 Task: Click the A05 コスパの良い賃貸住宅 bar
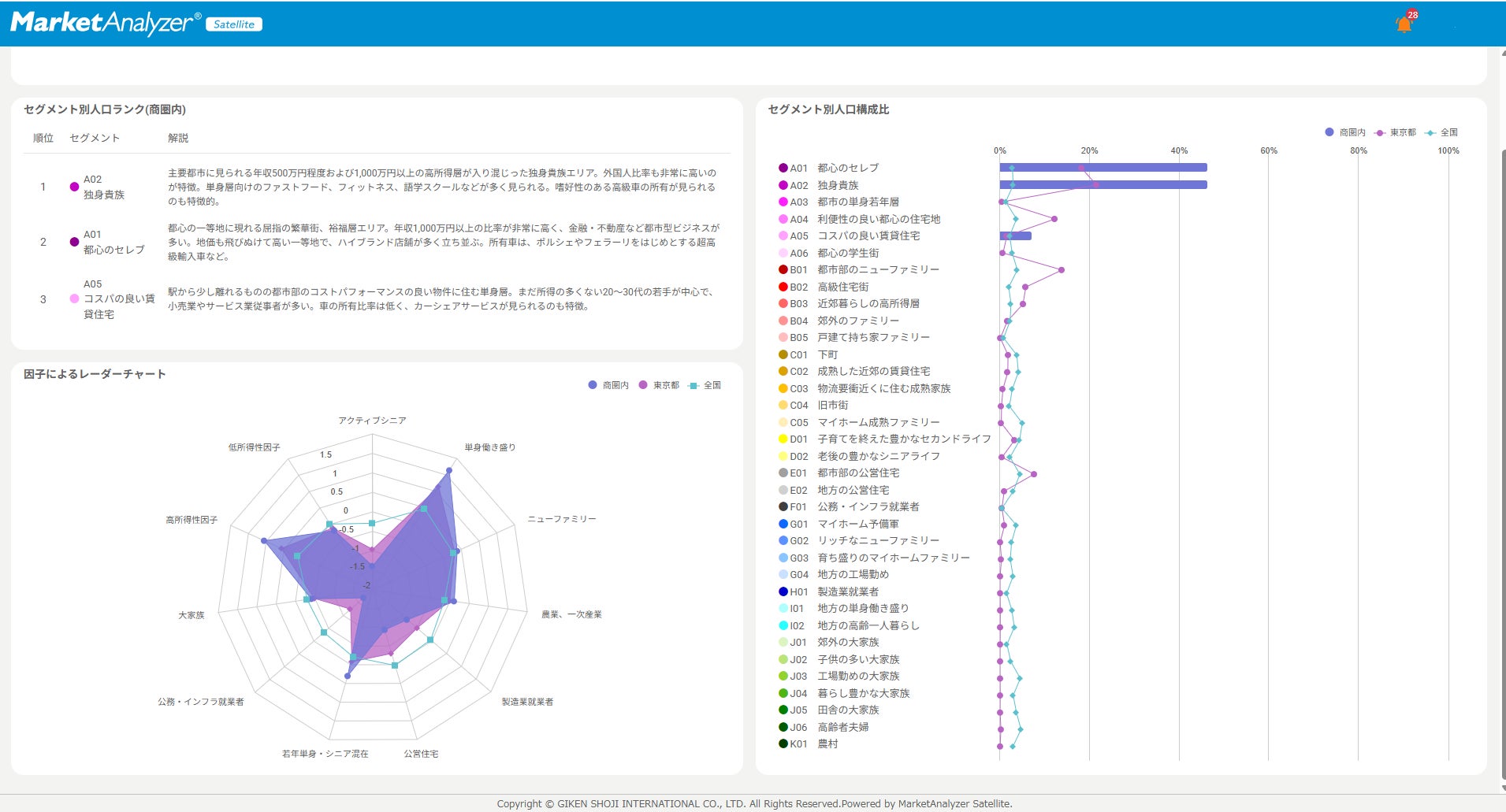coord(1015,235)
